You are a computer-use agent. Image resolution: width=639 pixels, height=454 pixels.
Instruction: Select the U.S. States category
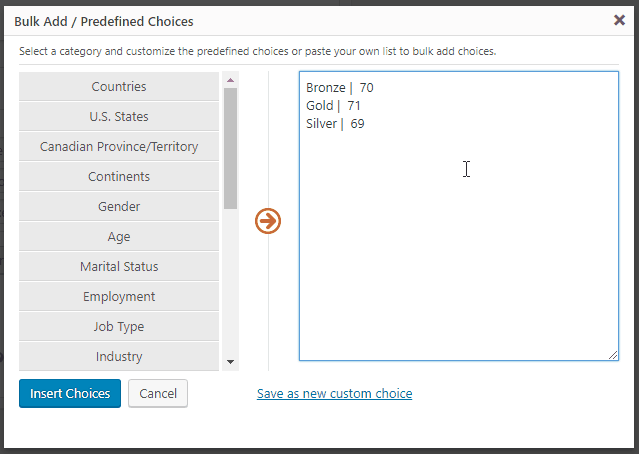click(119, 117)
